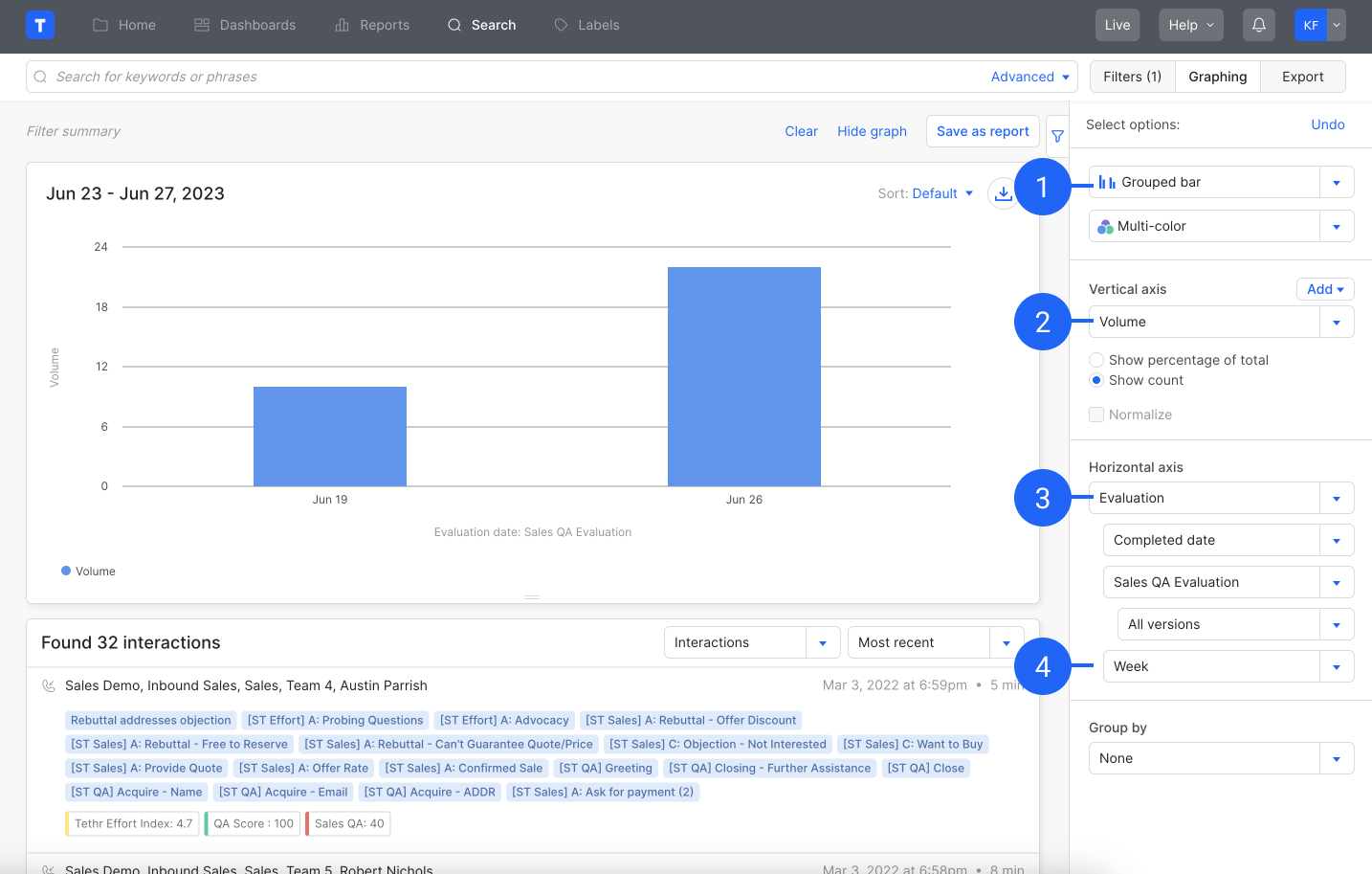Go to Home in top navigation
Viewport: 1372px width, 874px height.
click(x=124, y=25)
